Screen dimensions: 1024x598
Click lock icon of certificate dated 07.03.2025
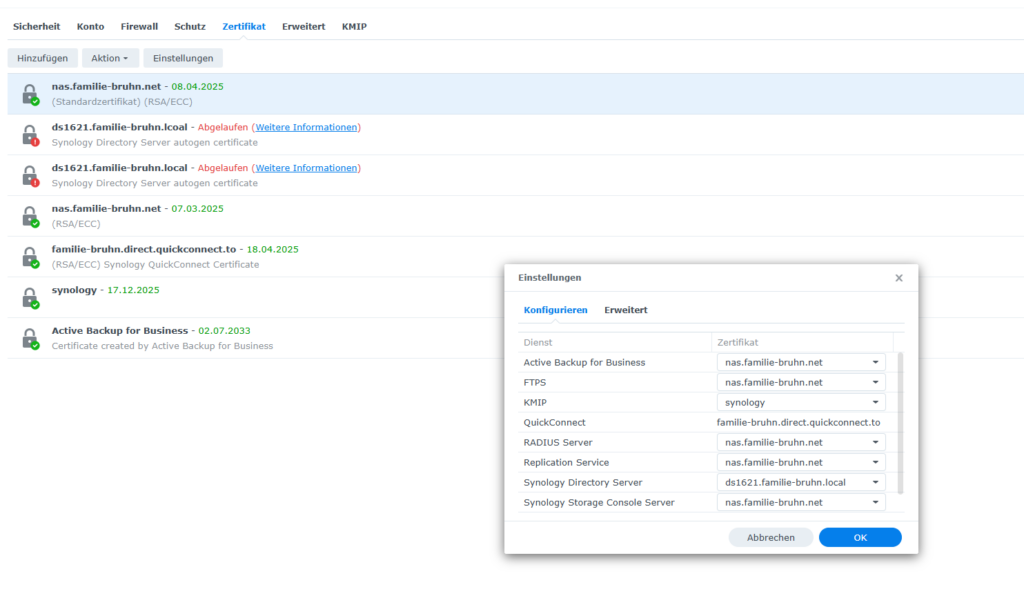pyautogui.click(x=30, y=216)
